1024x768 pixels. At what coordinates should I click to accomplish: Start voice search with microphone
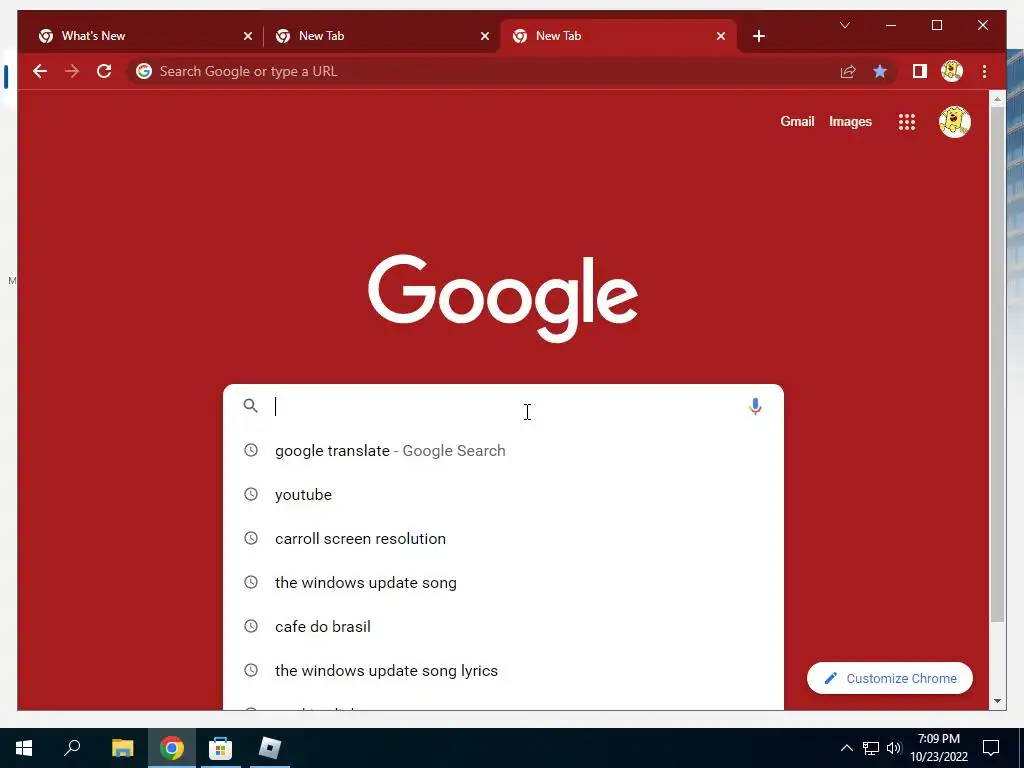pyautogui.click(x=755, y=406)
